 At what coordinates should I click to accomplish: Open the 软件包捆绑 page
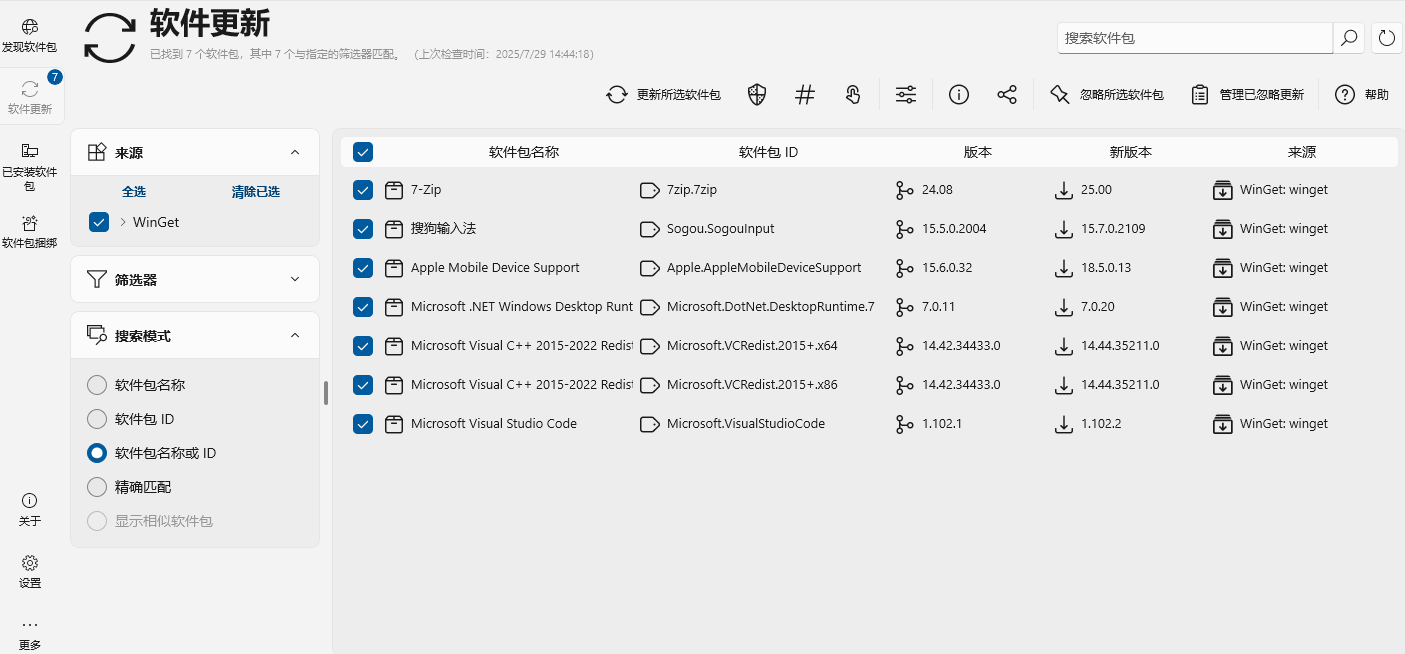(30, 231)
